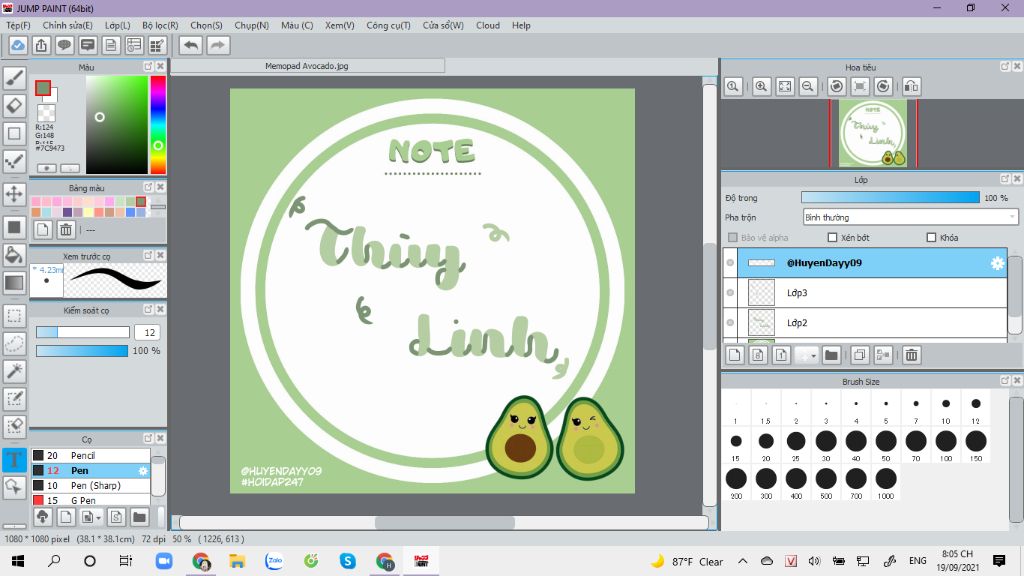Screen dimensions: 1024x576
Task: Select the Text tool
Action: click(x=14, y=460)
